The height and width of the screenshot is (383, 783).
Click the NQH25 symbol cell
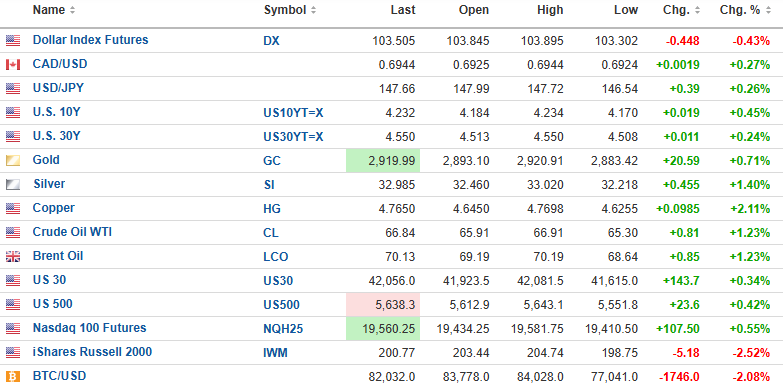pos(283,329)
